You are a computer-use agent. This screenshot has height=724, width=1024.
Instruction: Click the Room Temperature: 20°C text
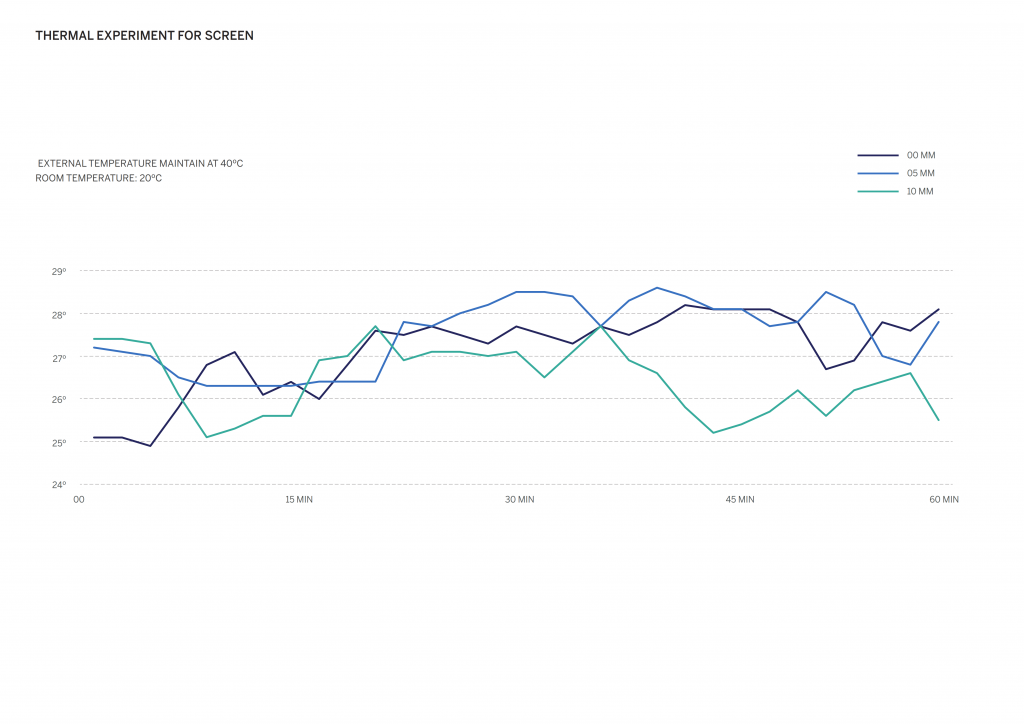coord(98,178)
